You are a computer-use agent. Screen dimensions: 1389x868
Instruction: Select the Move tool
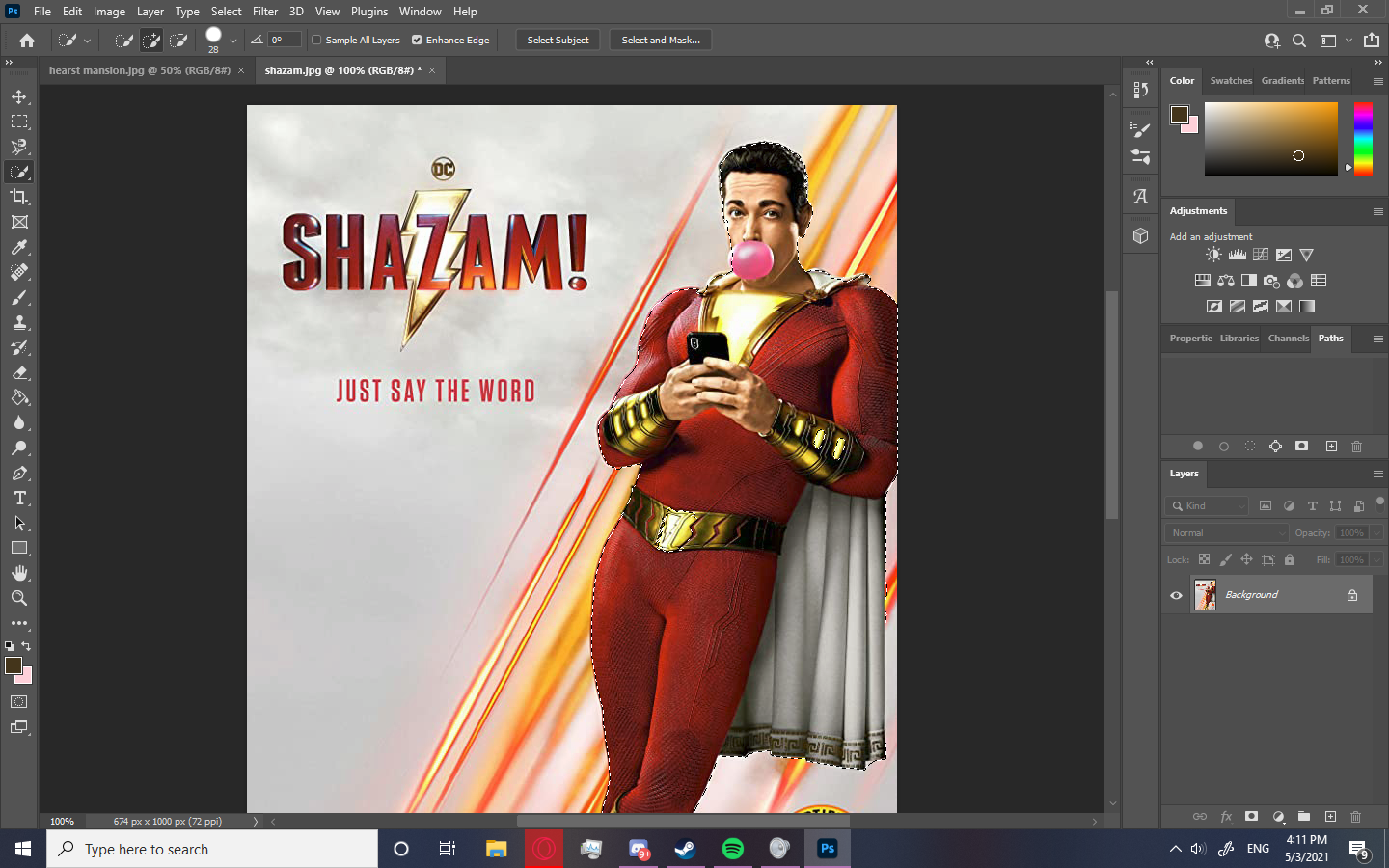pyautogui.click(x=19, y=96)
